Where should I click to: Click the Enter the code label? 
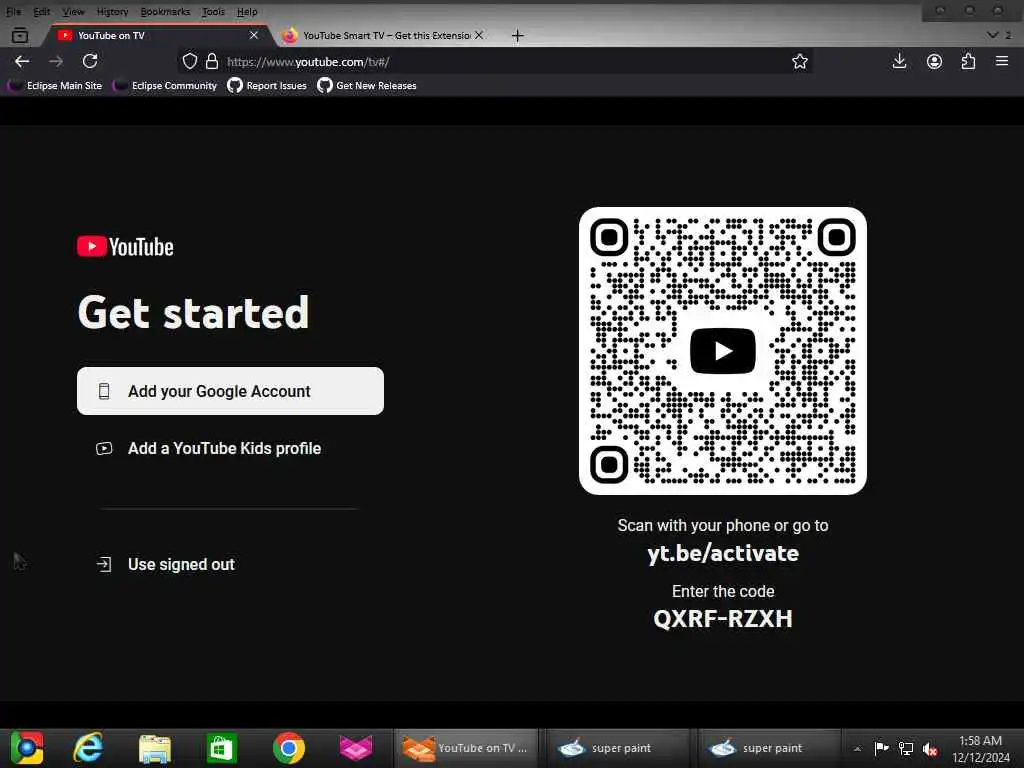point(723,592)
